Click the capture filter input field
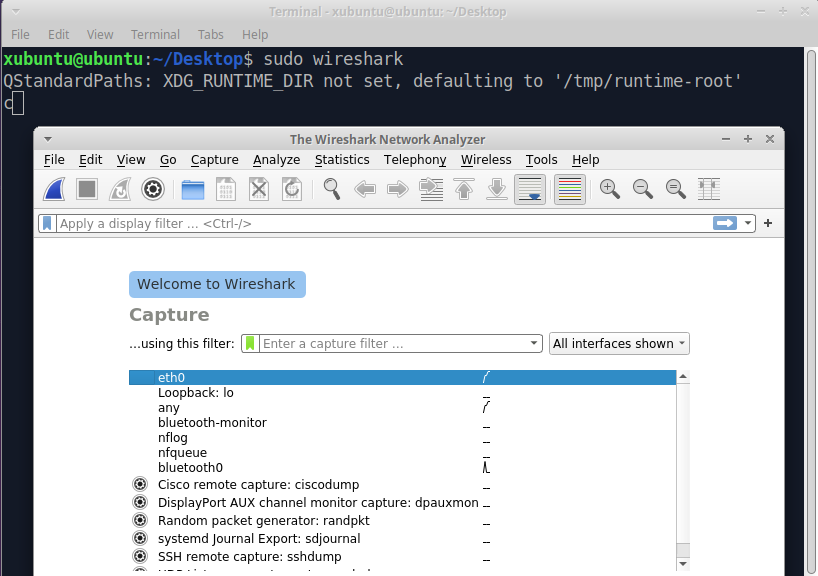This screenshot has width=818, height=576. point(394,343)
